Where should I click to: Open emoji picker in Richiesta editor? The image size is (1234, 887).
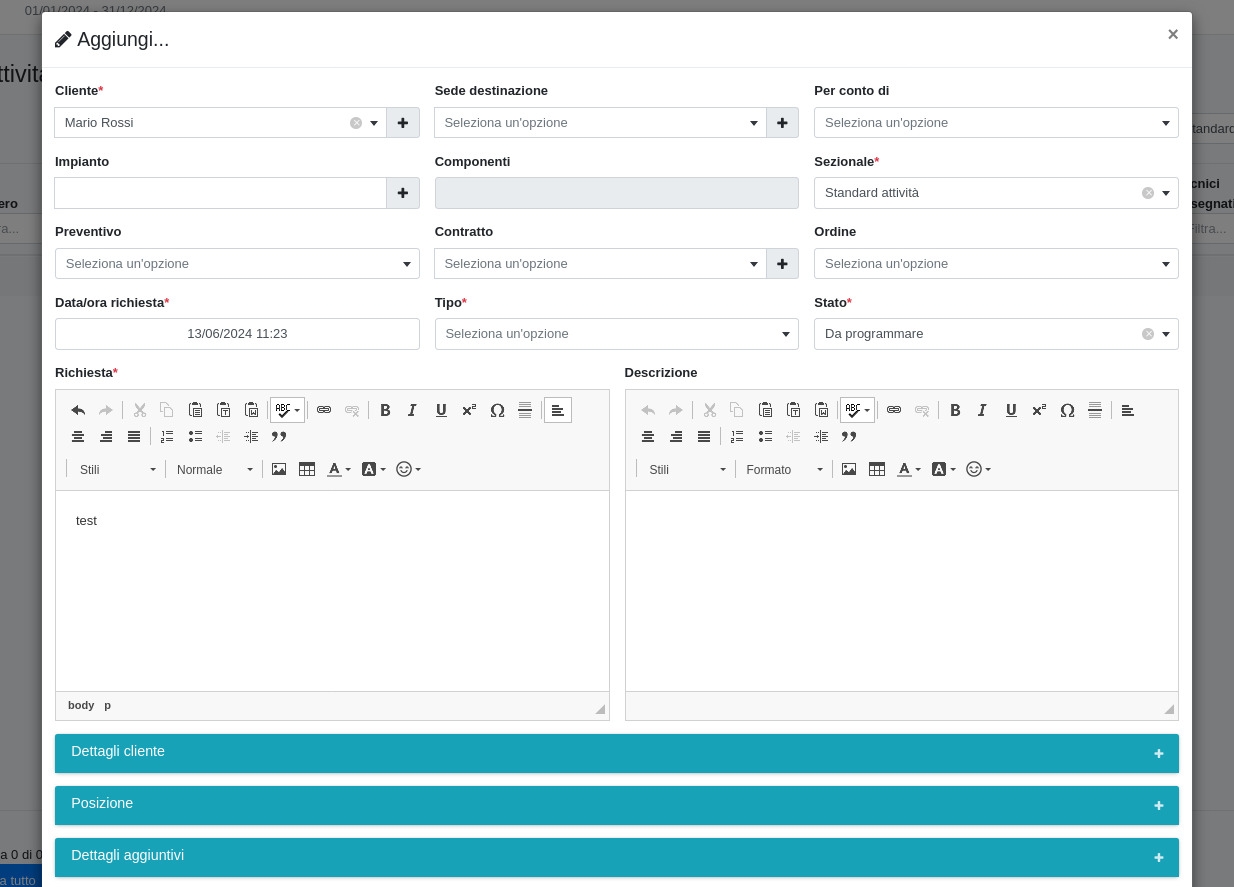[x=407, y=469]
